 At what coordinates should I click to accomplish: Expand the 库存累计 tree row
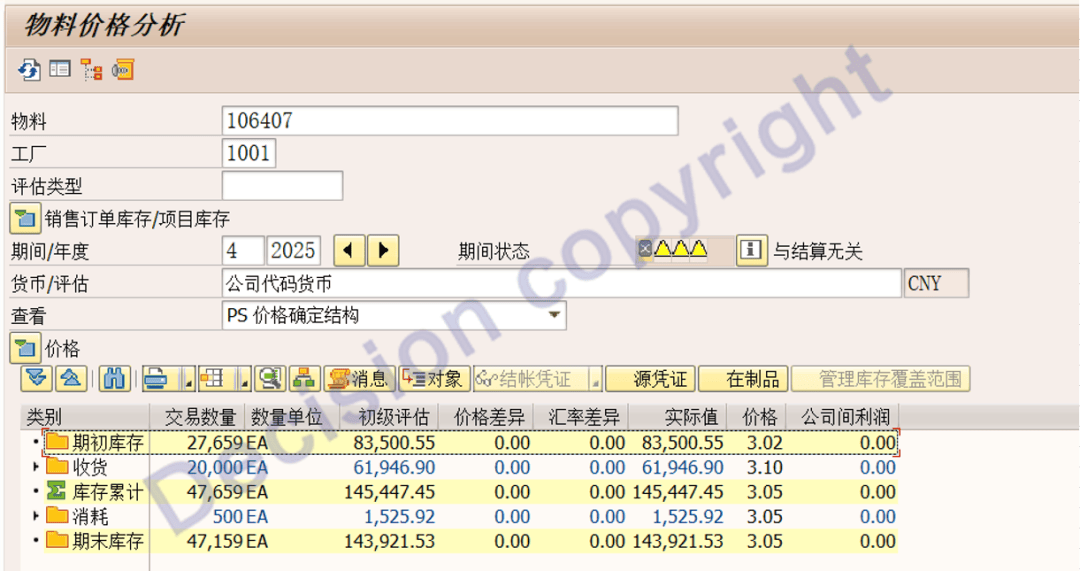pos(37,492)
